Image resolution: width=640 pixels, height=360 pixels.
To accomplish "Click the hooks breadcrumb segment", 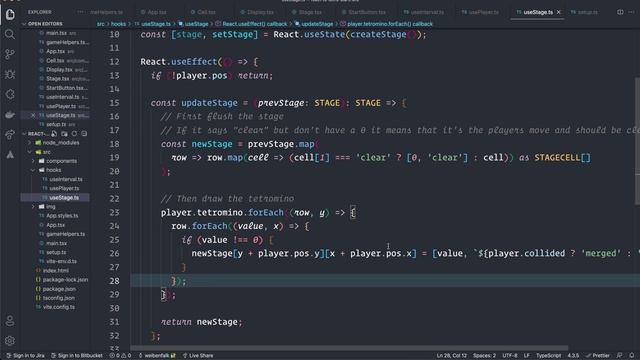I will (x=118, y=24).
